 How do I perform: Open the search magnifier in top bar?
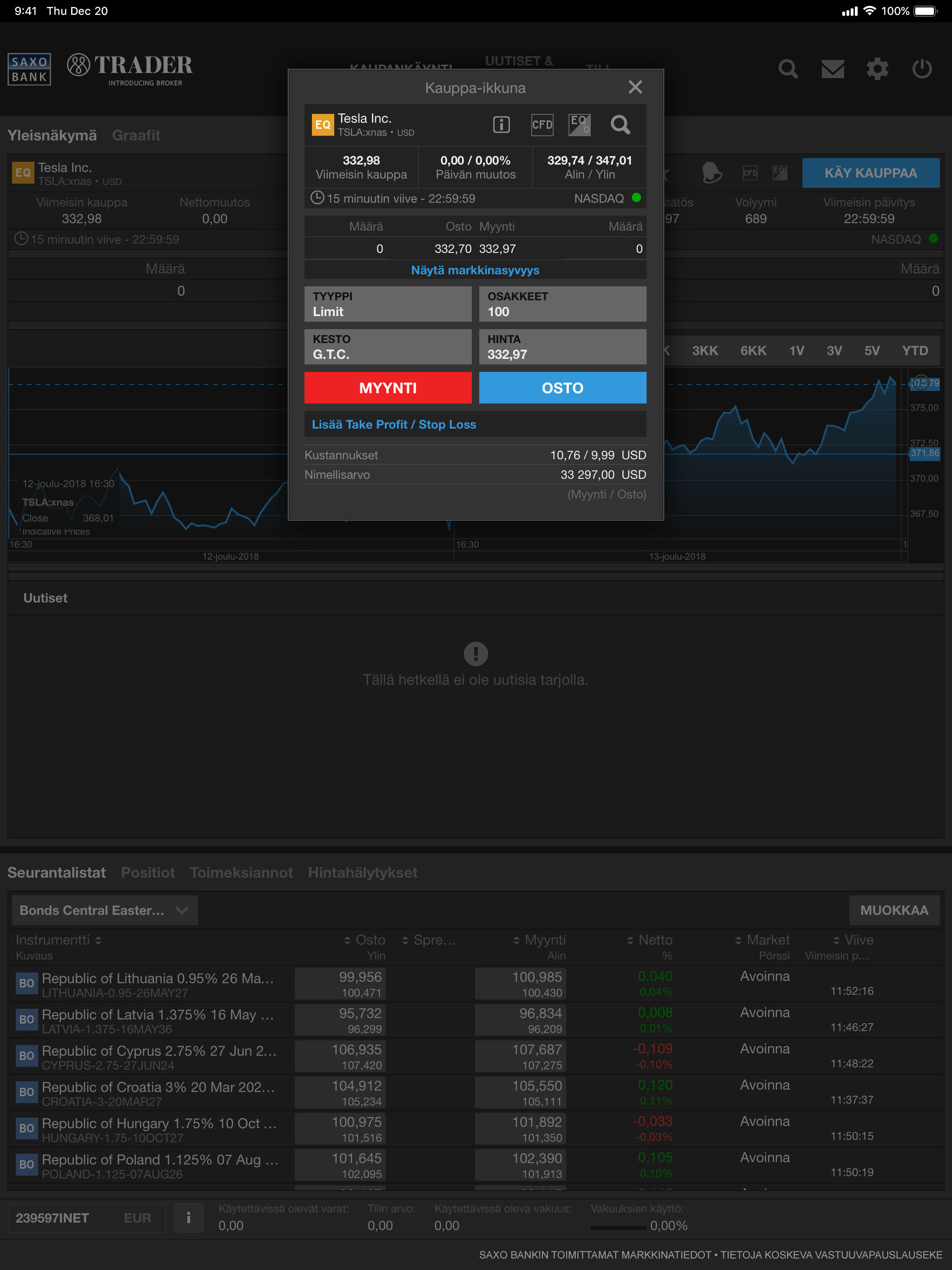[788, 69]
